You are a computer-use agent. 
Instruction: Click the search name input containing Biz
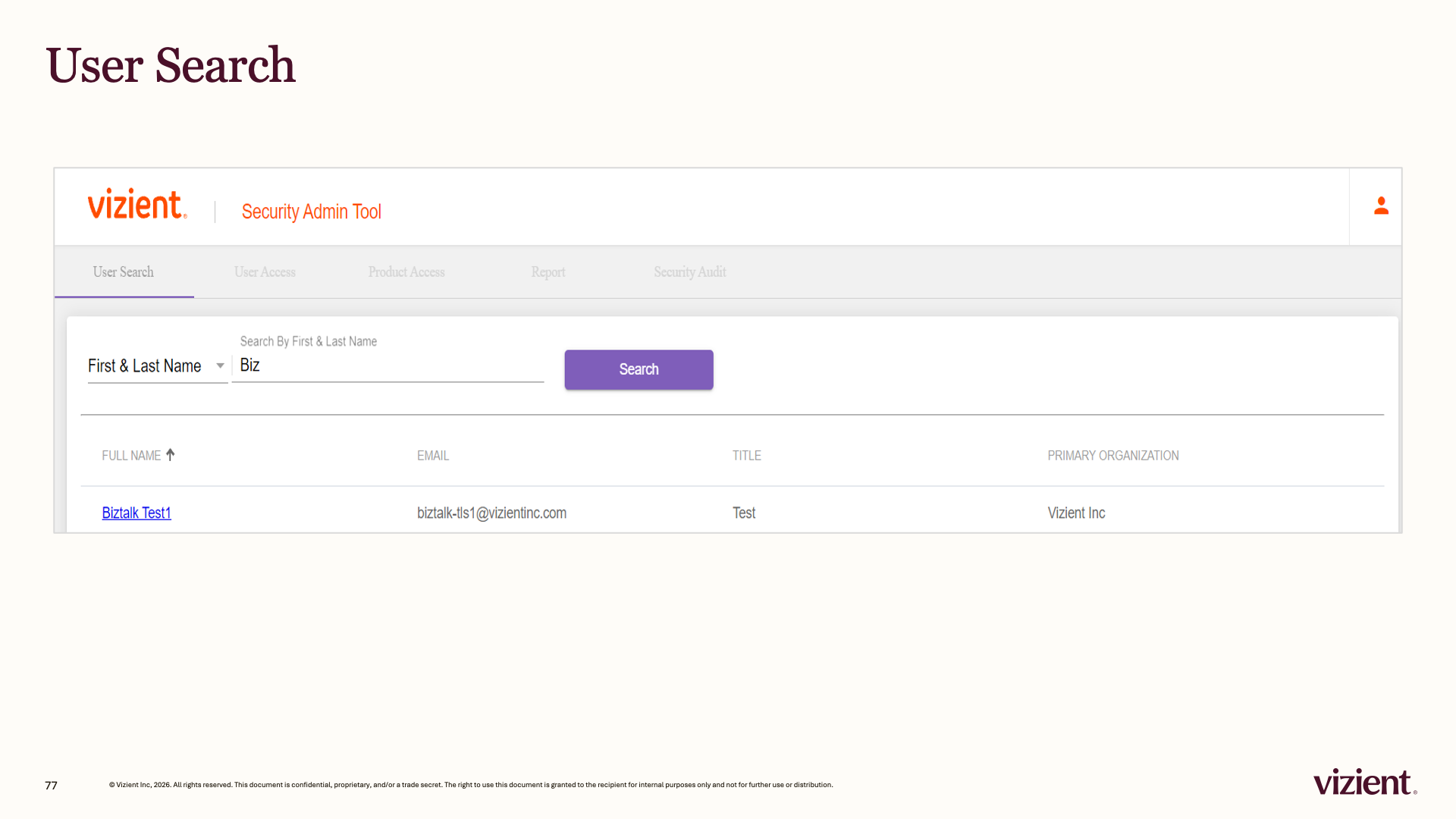tap(388, 366)
